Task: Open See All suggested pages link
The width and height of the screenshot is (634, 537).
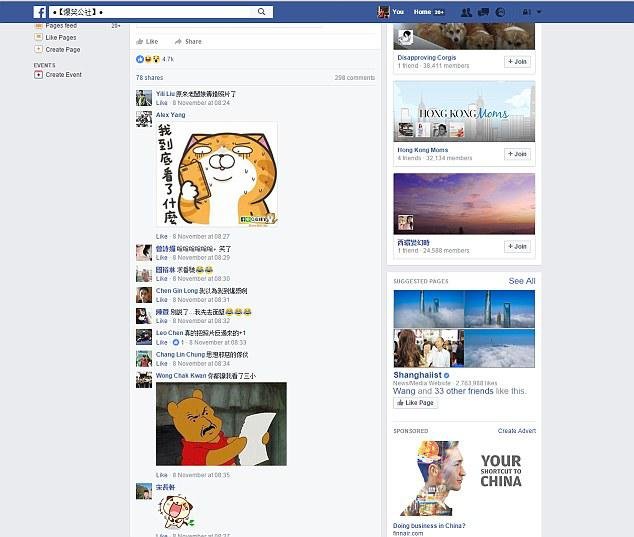Action: tap(522, 281)
